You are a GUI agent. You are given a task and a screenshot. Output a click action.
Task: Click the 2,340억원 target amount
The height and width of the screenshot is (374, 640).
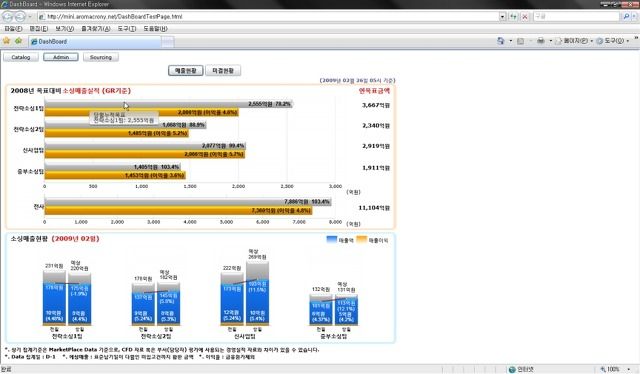(x=376, y=125)
